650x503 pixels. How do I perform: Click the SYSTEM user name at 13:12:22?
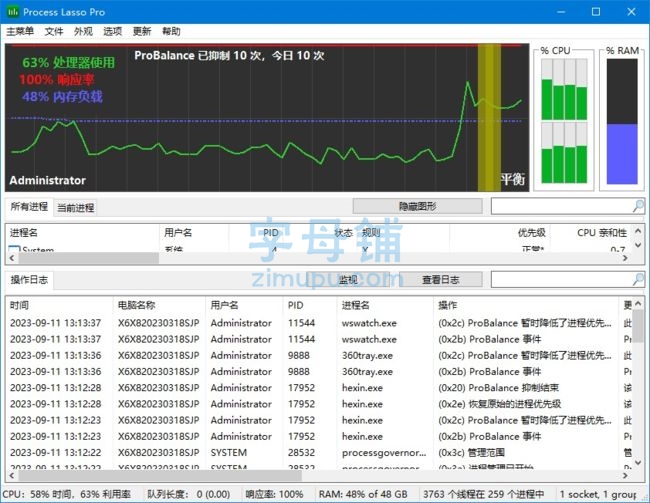tap(228, 452)
